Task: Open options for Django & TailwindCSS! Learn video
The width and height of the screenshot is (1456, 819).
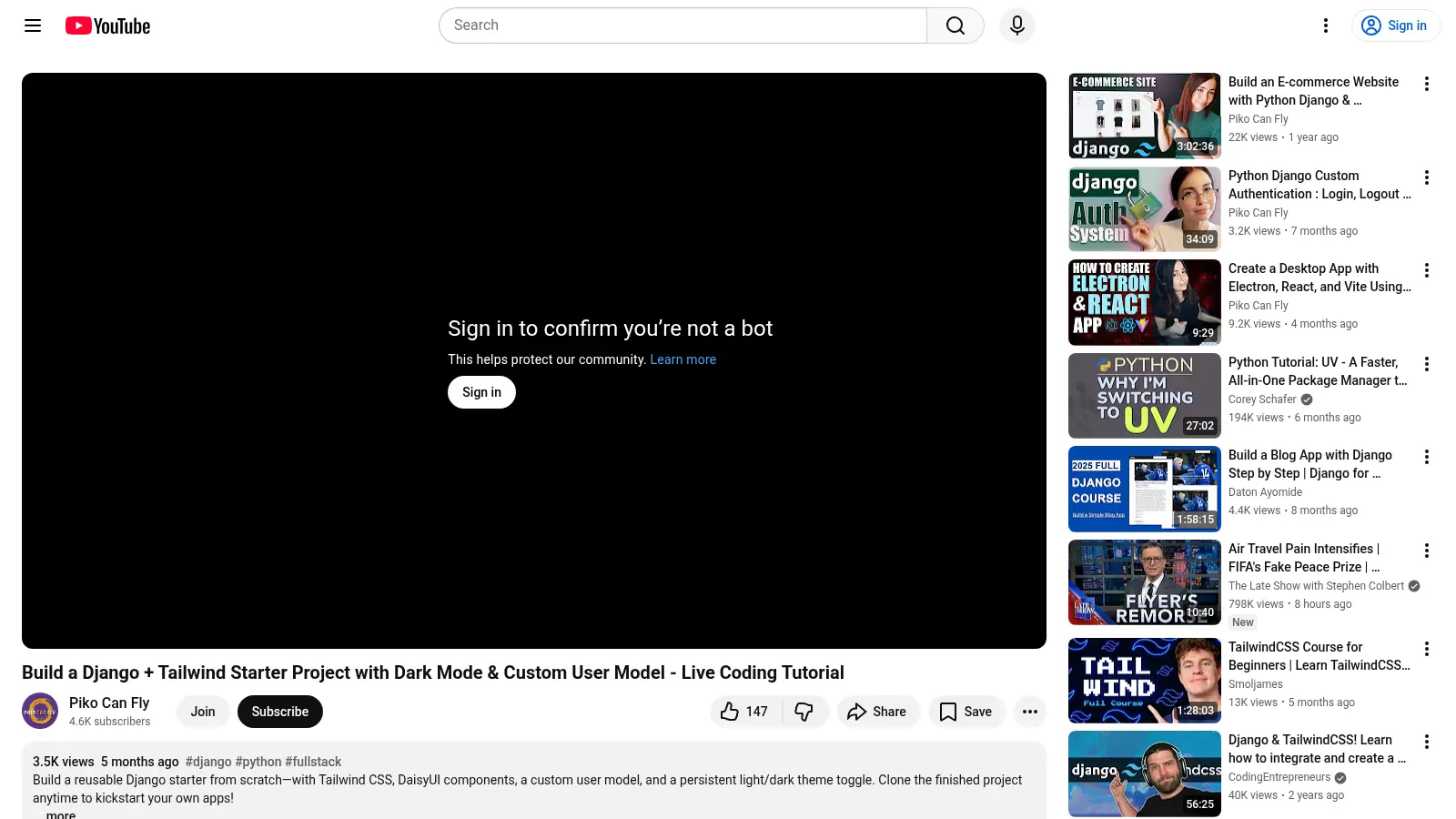Action: (x=1427, y=742)
